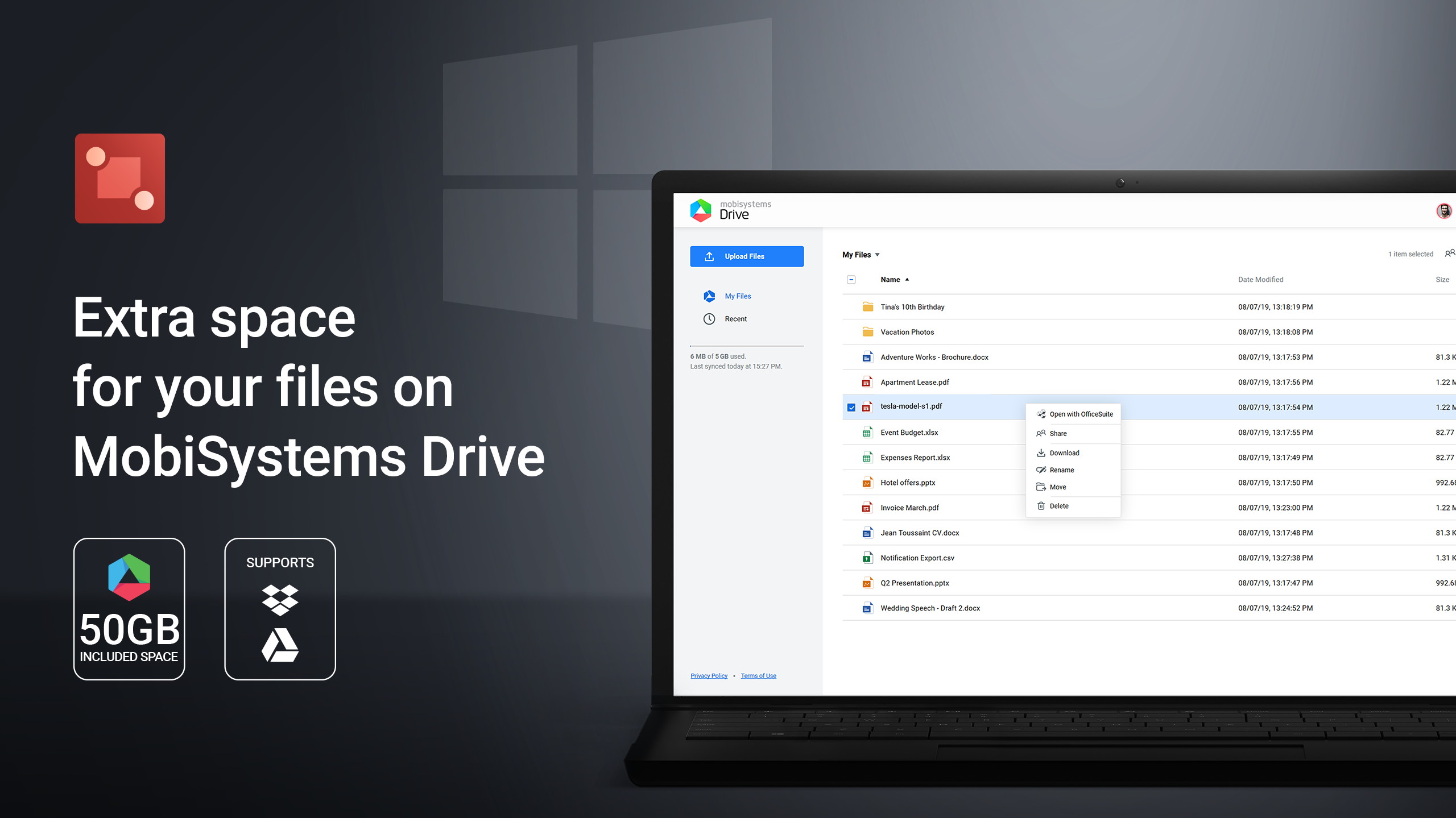
Task: Click the My Files sidebar icon
Action: pos(709,296)
